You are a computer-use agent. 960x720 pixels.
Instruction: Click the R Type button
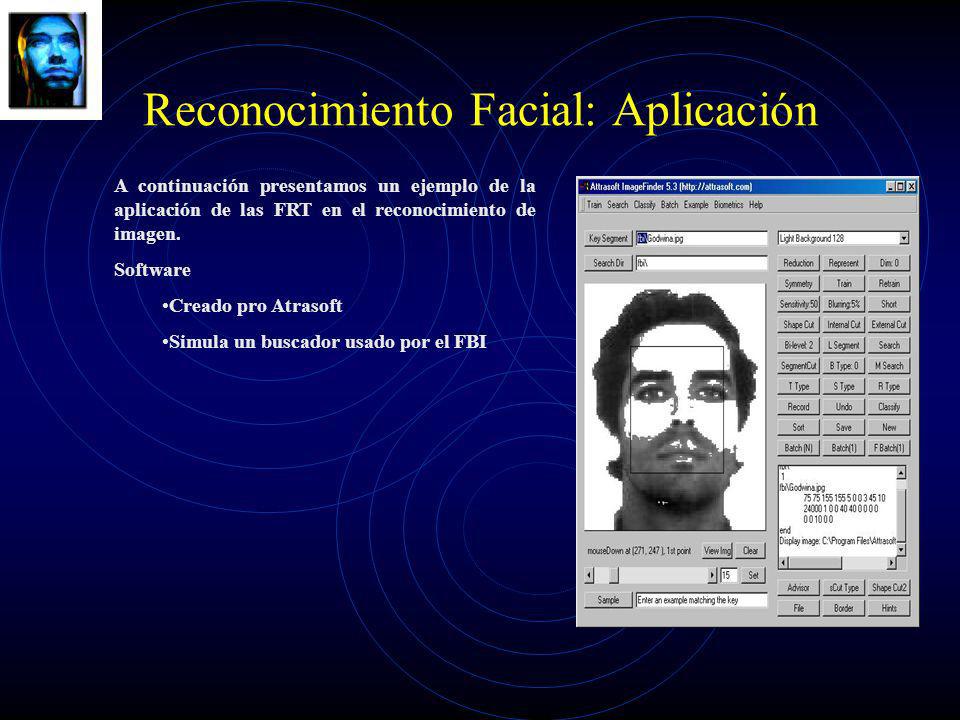[889, 386]
